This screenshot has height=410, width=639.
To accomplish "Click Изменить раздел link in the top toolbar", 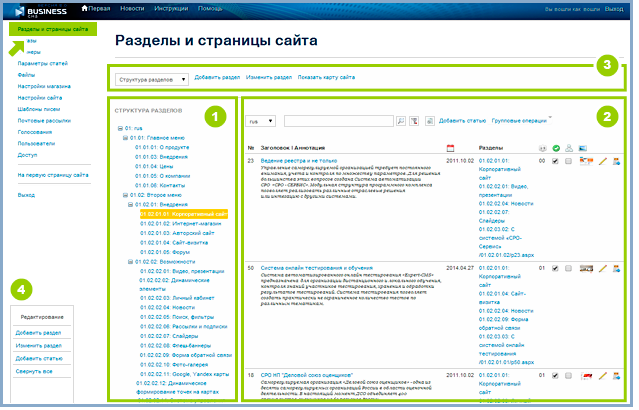I will pyautogui.click(x=271, y=78).
